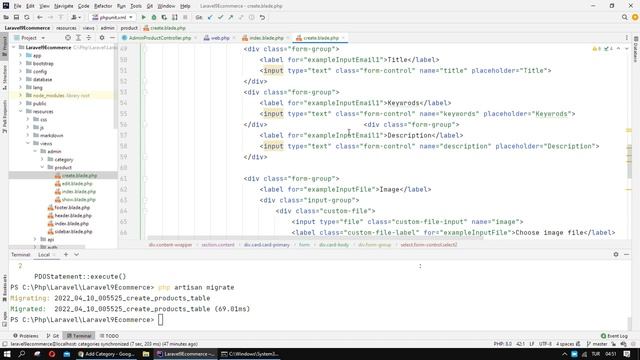Open Project panel settings gear
Image resolution: width=640 pixels, height=360 pixels.
[x=102, y=38]
